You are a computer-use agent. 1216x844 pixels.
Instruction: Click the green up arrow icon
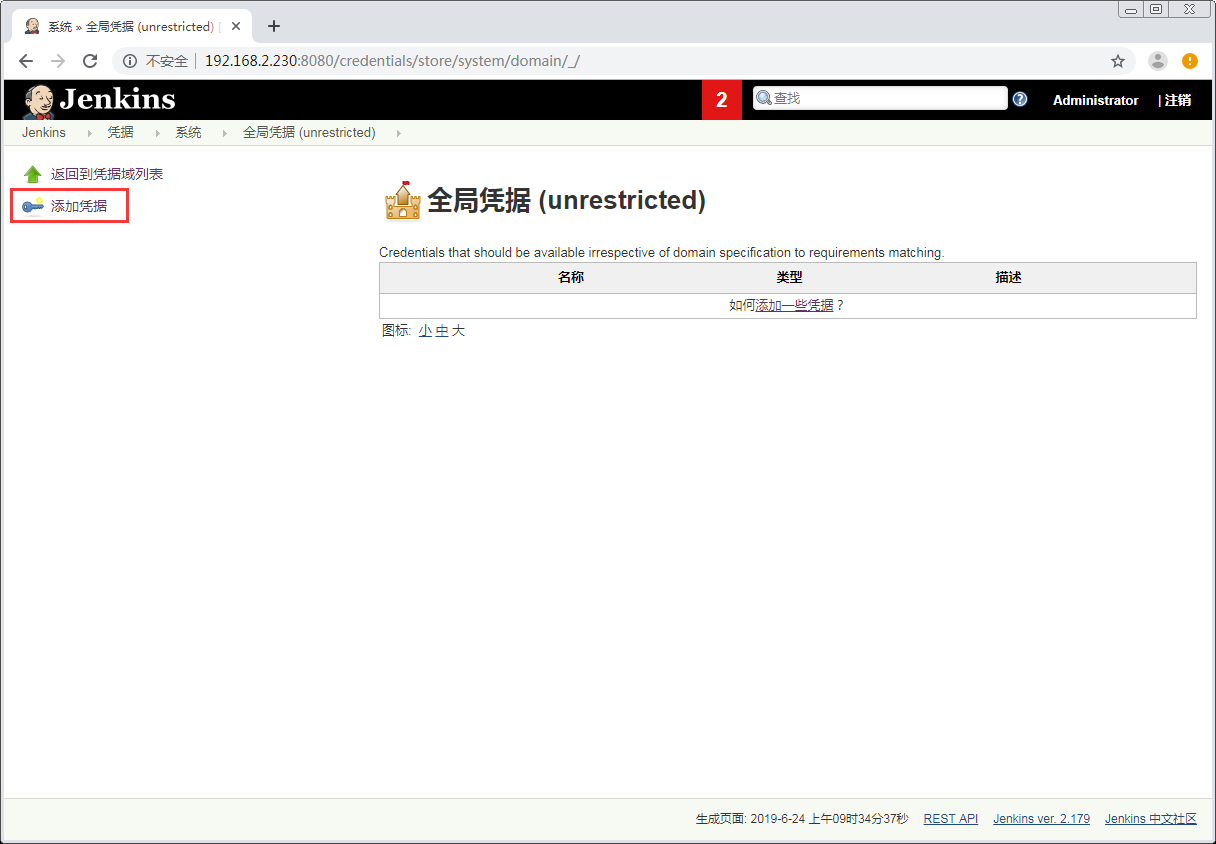(33, 174)
